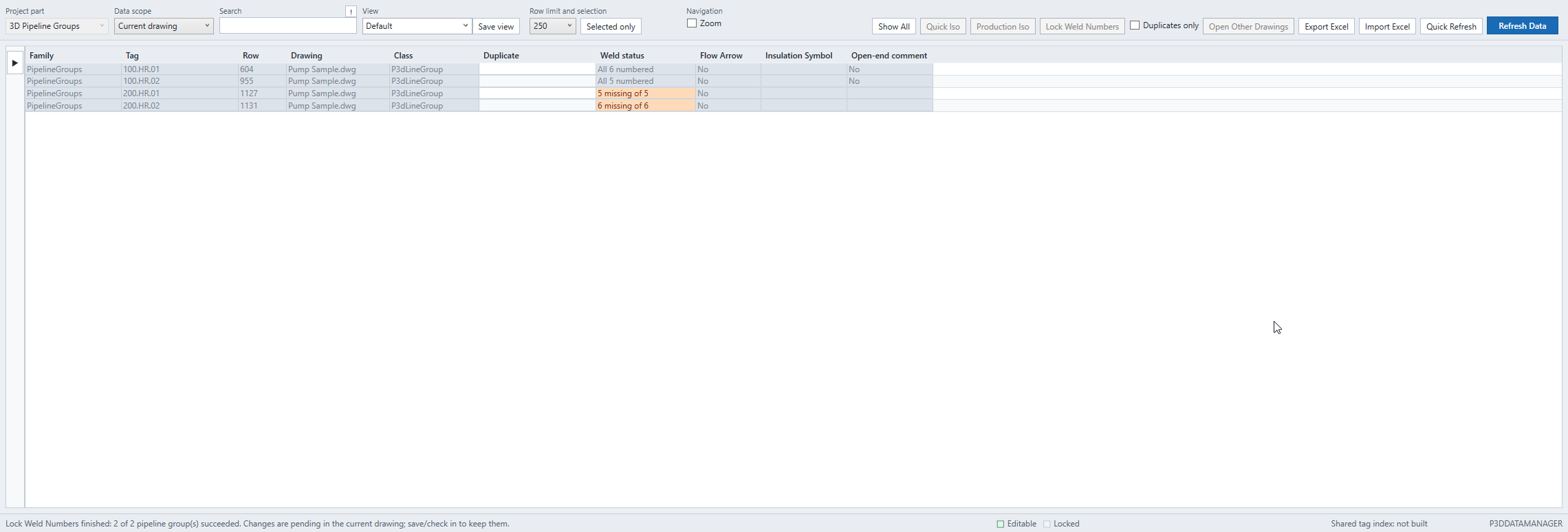The image size is (1568, 532).
Task: Open the Project part dropdown
Action: (57, 26)
